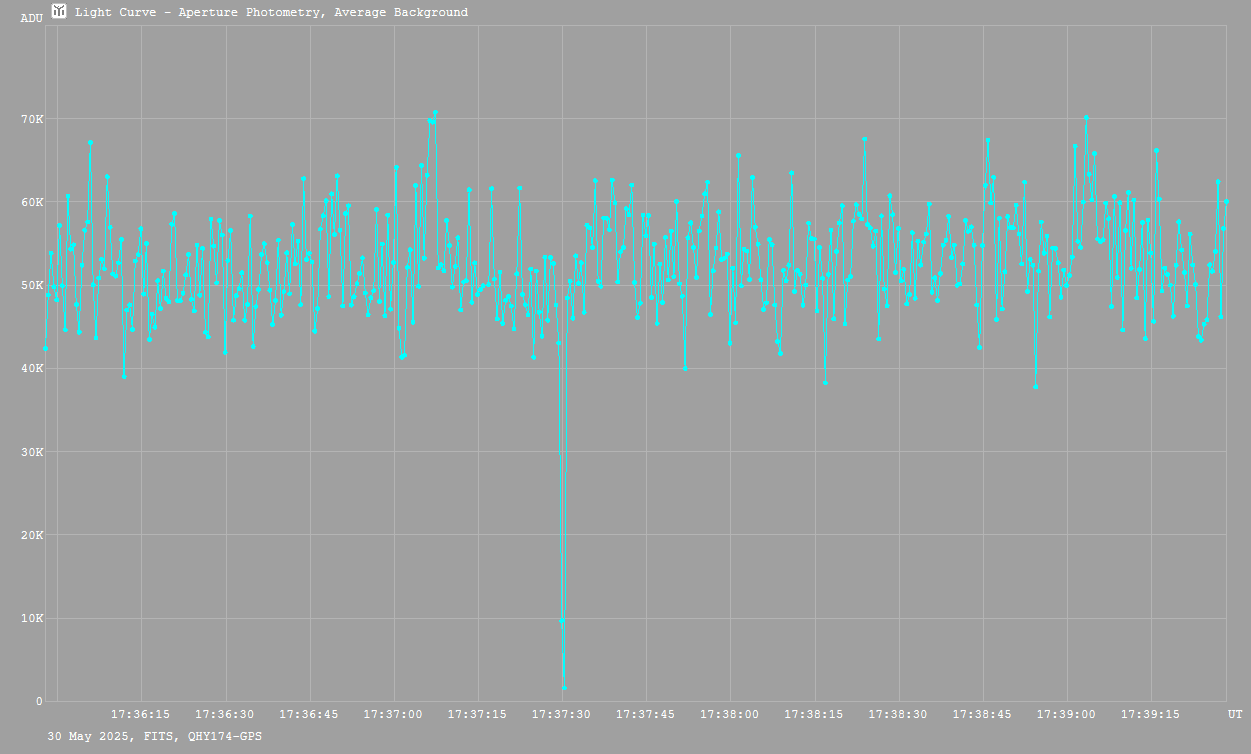Click the UT label on the time axis
Screen dimensions: 1251x754
click(x=1235, y=715)
